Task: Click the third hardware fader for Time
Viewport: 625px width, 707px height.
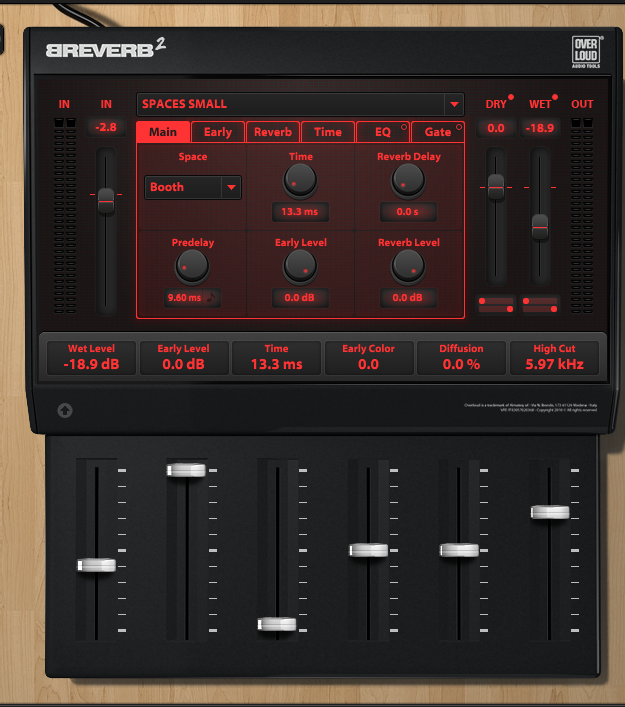Action: 277,624
